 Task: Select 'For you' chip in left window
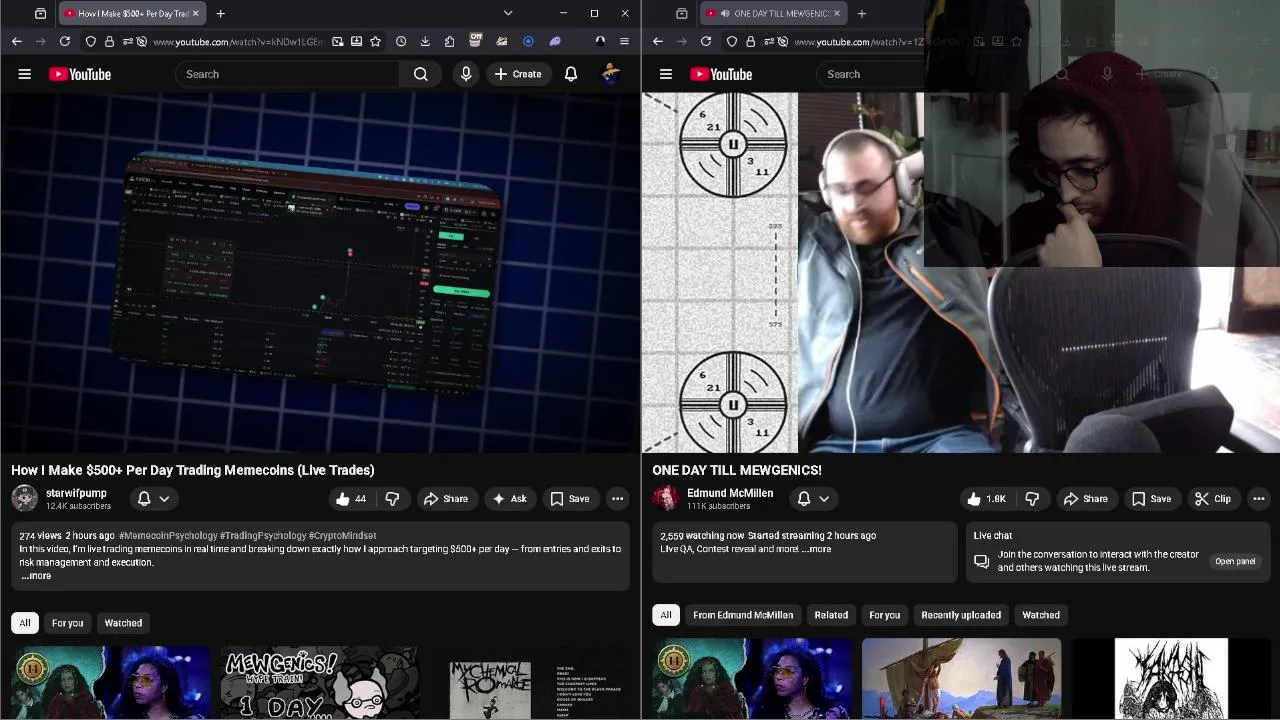pos(68,623)
